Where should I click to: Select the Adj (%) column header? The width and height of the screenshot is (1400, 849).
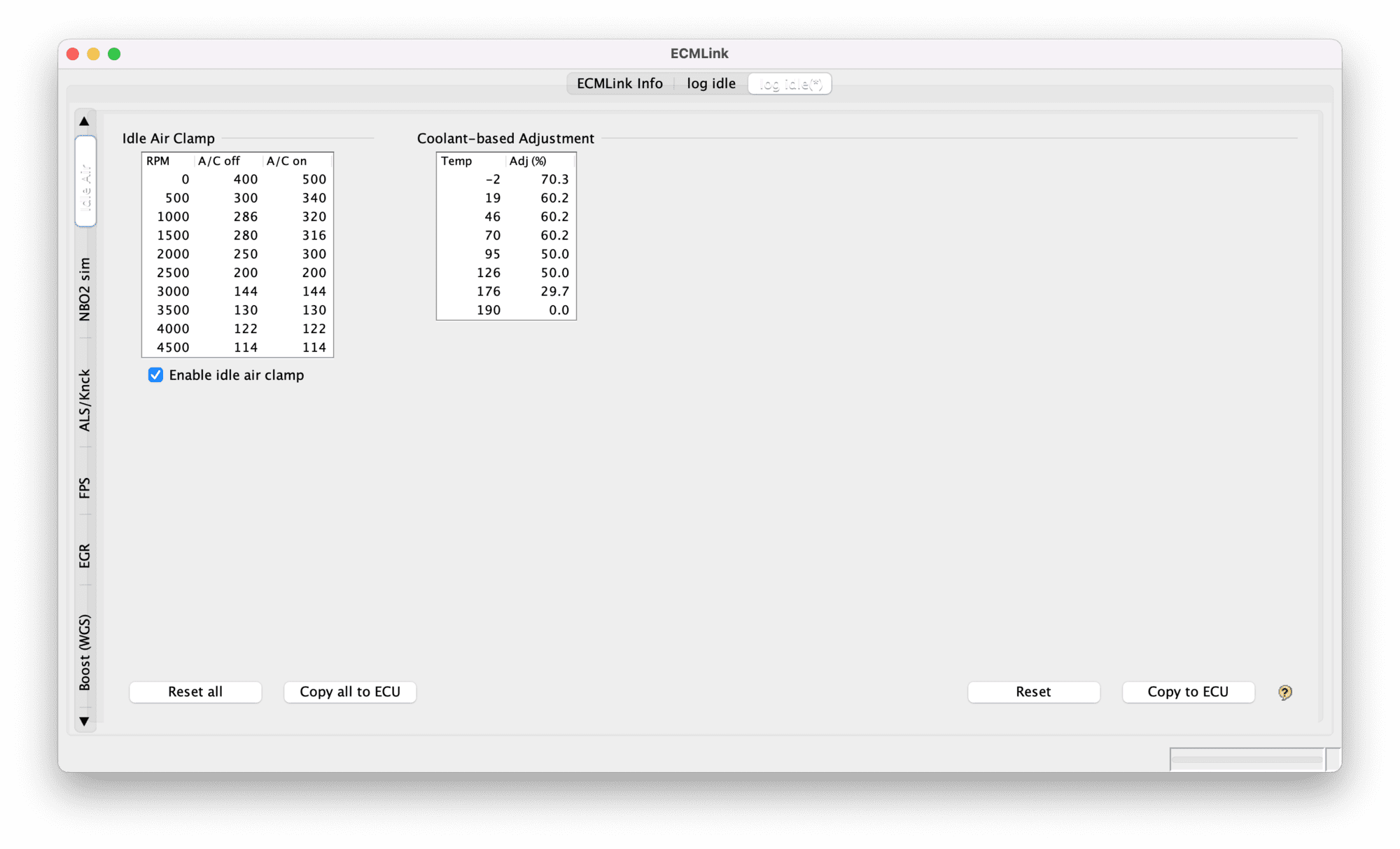540,161
